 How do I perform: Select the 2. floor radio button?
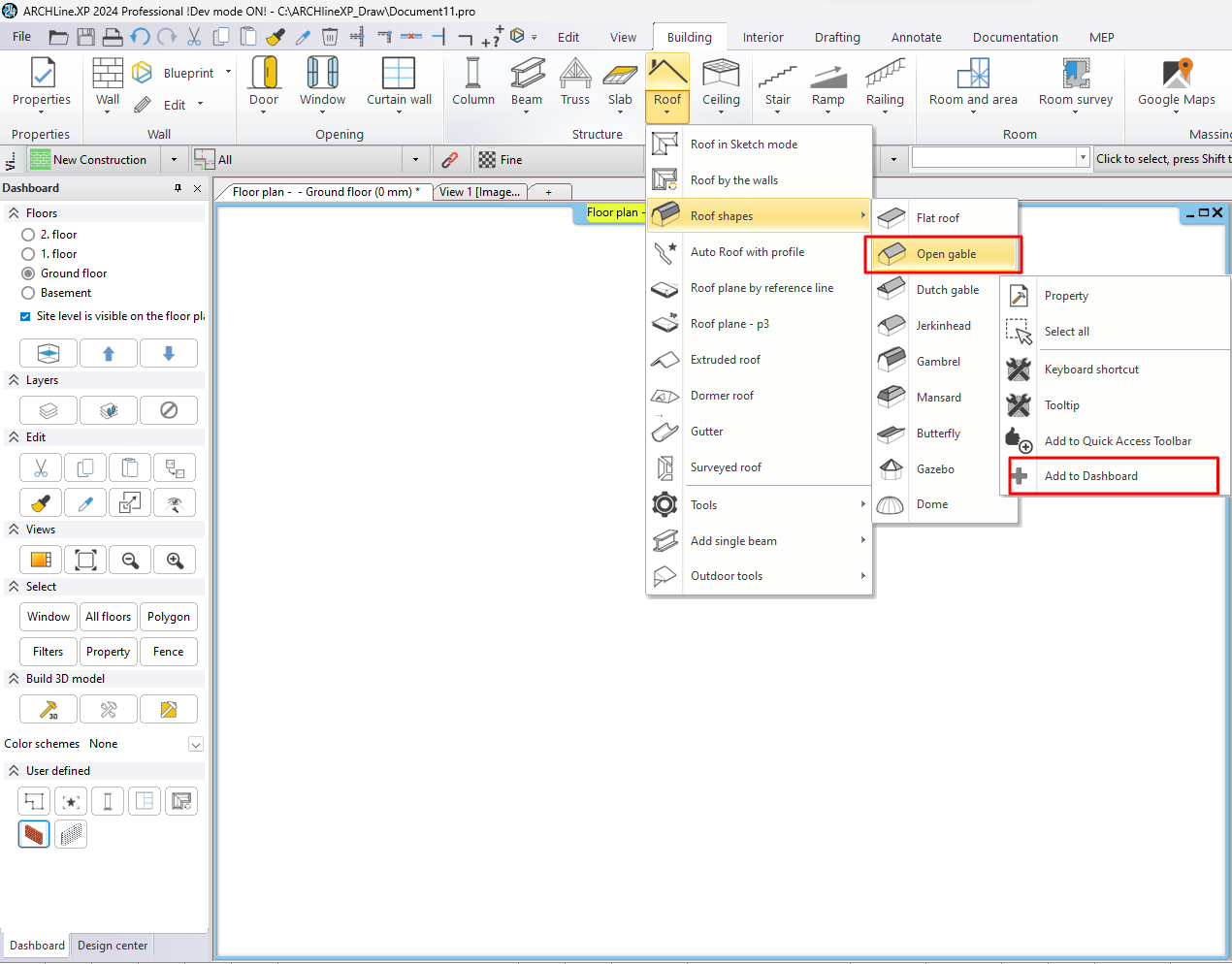[x=28, y=235]
